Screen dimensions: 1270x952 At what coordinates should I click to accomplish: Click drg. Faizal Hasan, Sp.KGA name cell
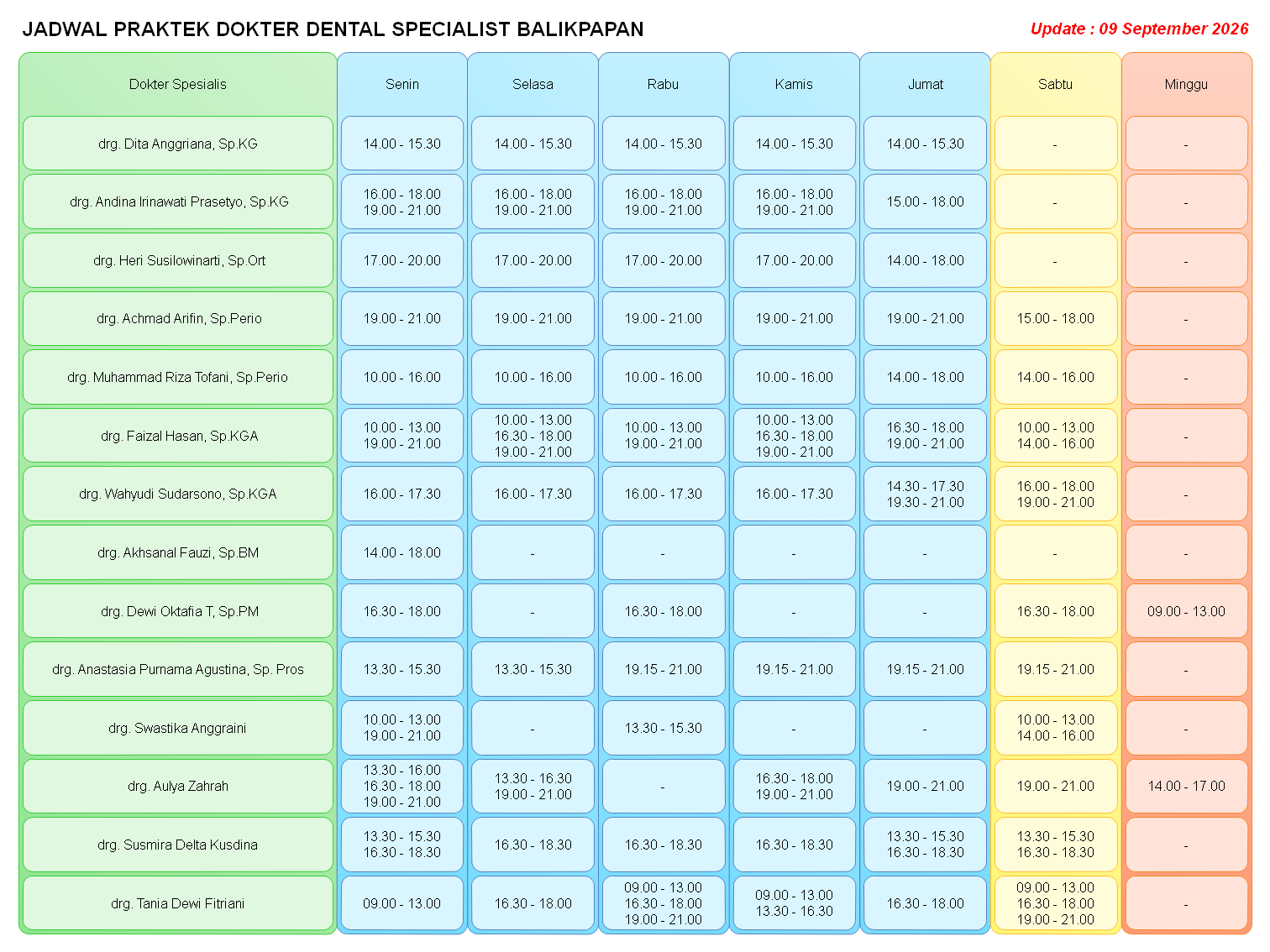tap(178, 436)
